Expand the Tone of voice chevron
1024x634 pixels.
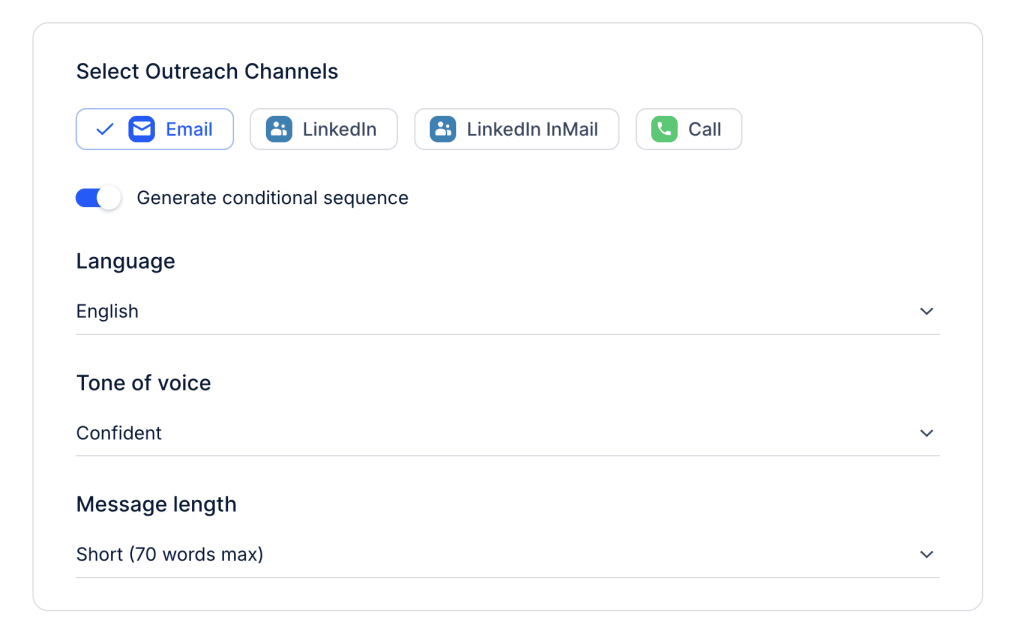pyautogui.click(x=927, y=433)
